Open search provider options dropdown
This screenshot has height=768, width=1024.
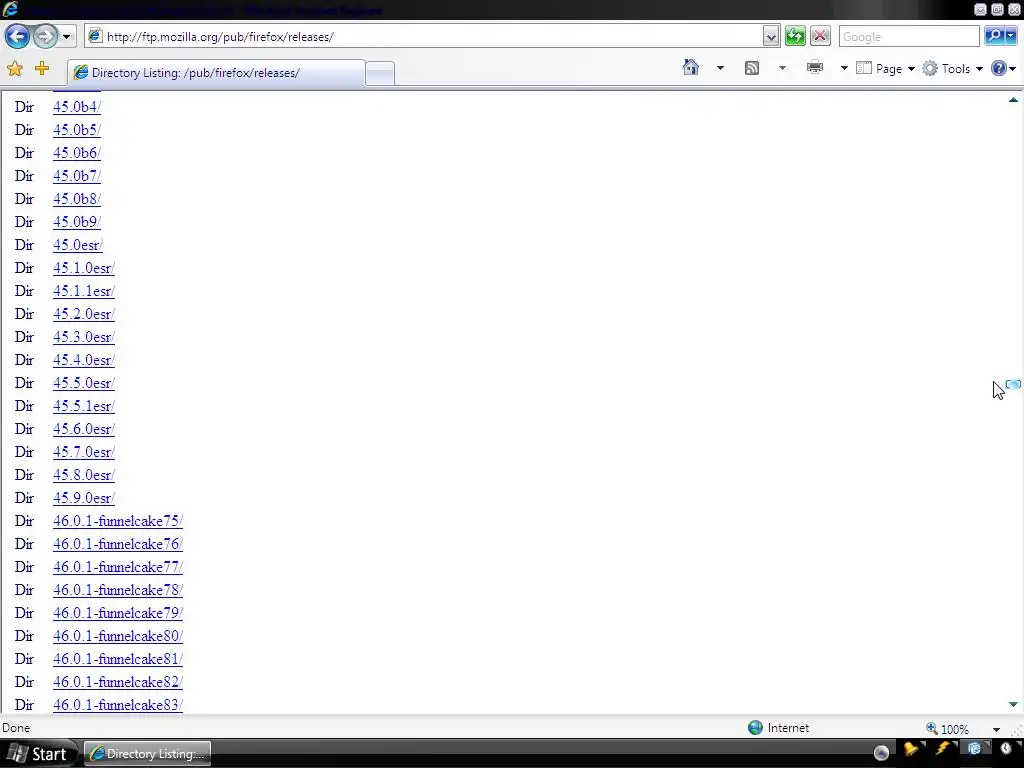pos(1011,36)
